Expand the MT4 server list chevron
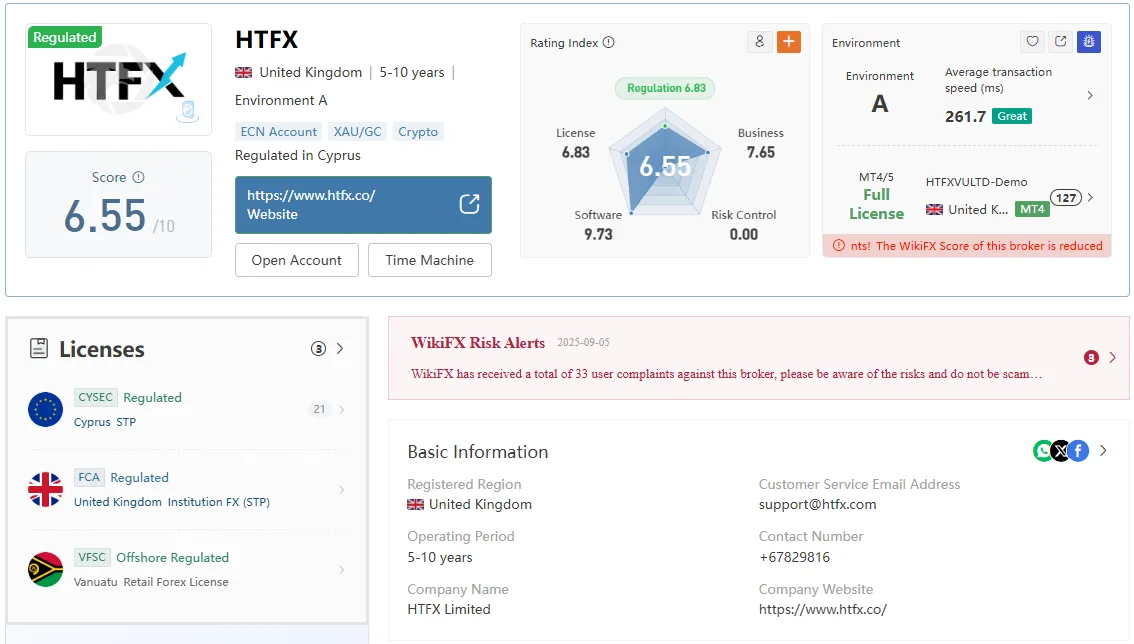This screenshot has height=644, width=1134. click(x=1090, y=198)
